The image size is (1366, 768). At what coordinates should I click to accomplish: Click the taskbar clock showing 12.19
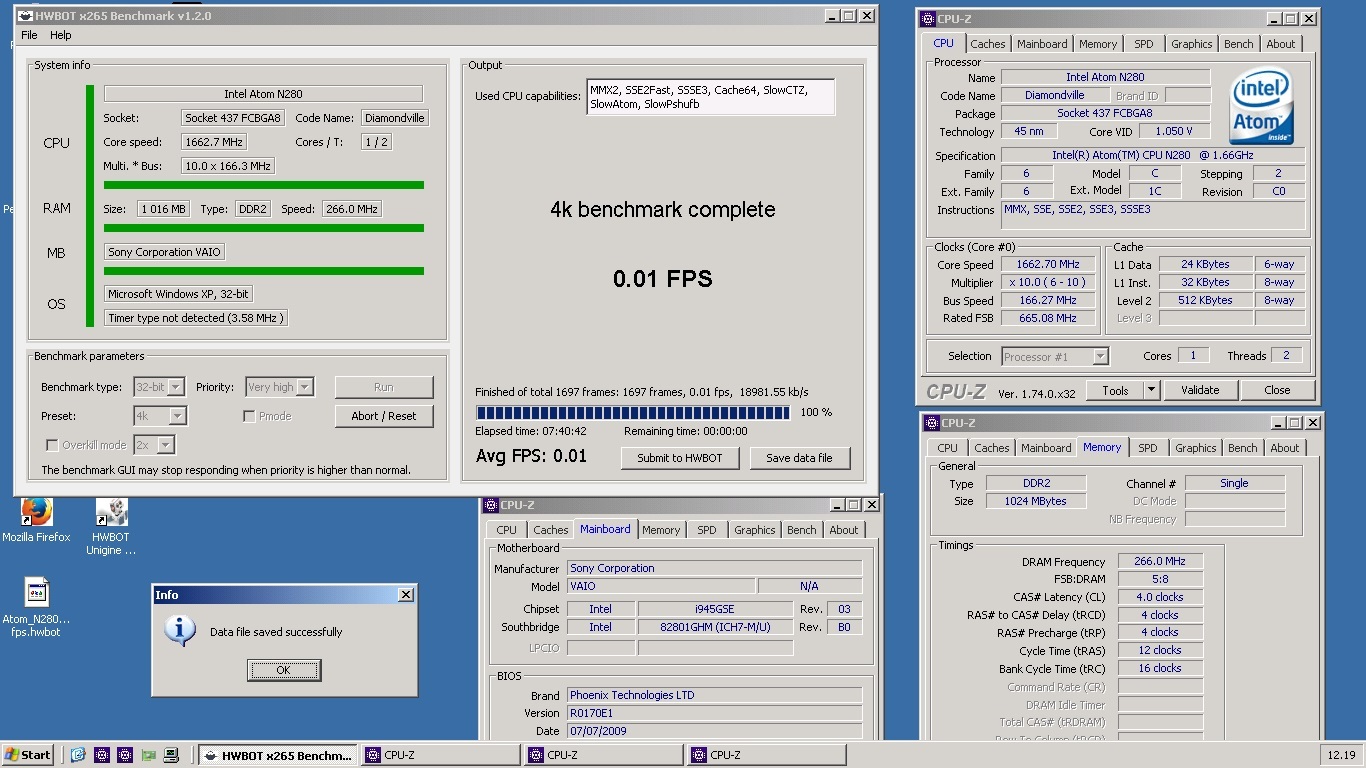[1341, 755]
